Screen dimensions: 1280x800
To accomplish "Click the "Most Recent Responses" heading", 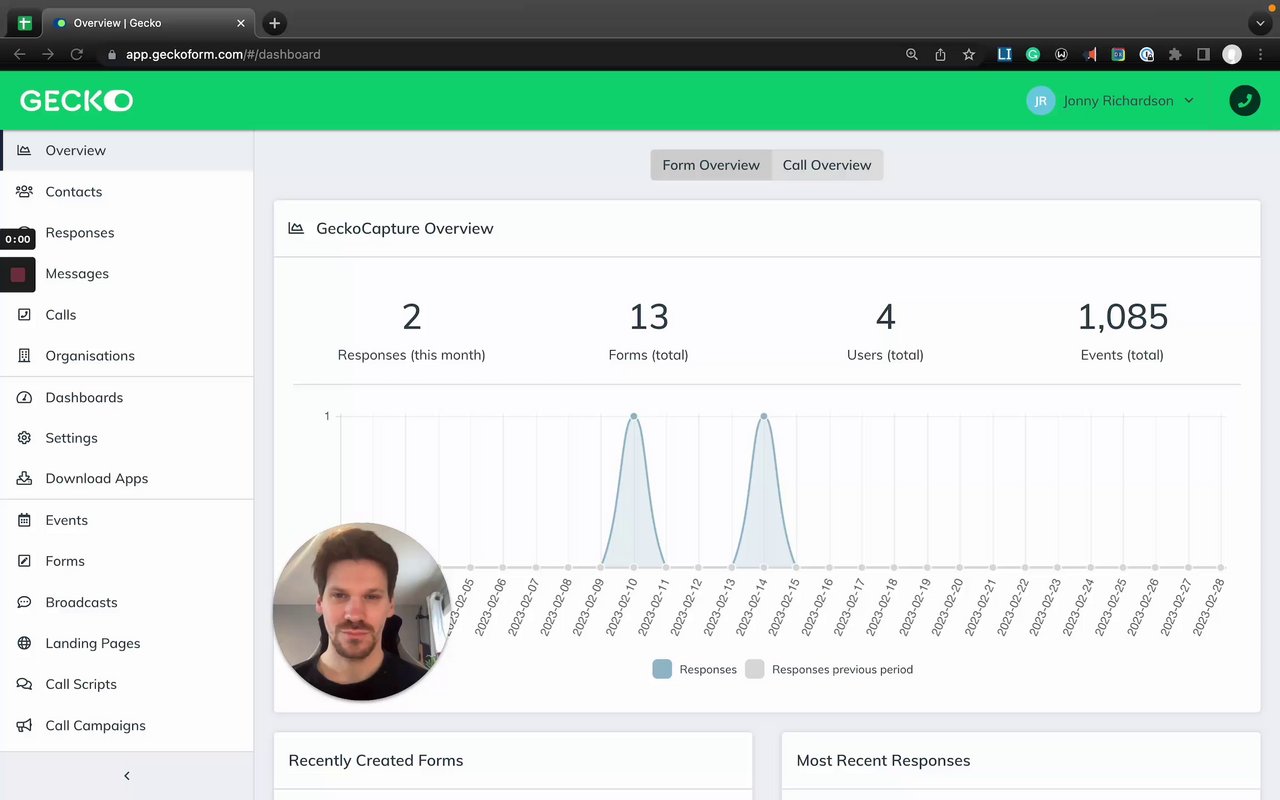I will tap(883, 760).
